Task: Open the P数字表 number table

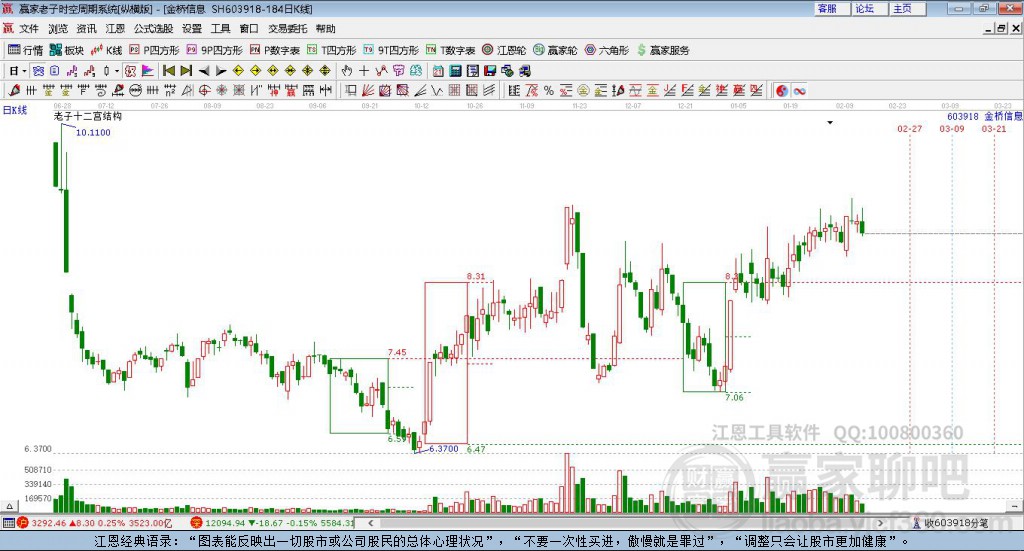Action: tap(274, 50)
